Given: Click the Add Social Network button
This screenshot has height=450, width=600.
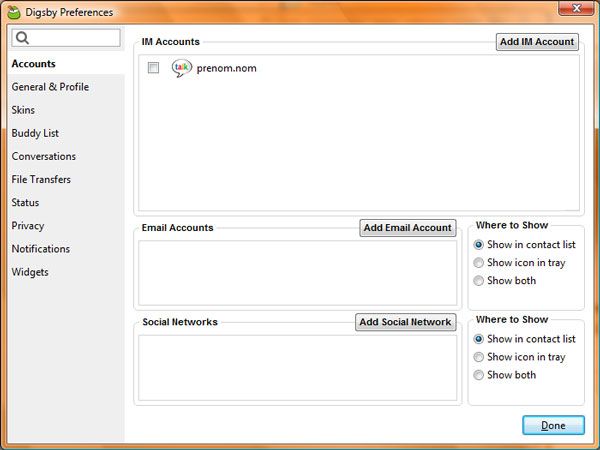Looking at the screenshot, I should tap(406, 322).
